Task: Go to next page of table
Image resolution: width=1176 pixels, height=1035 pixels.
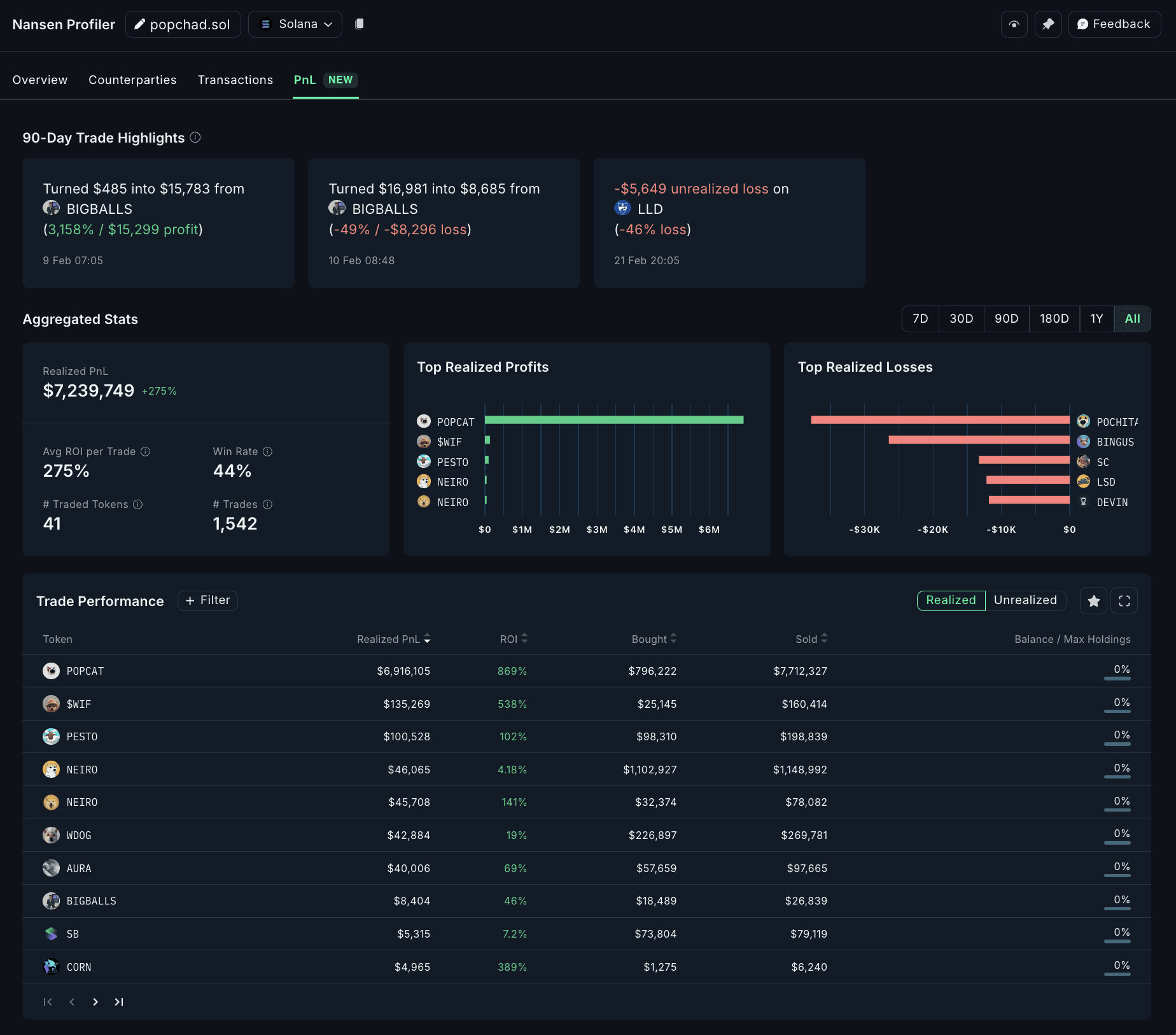Action: [95, 1002]
